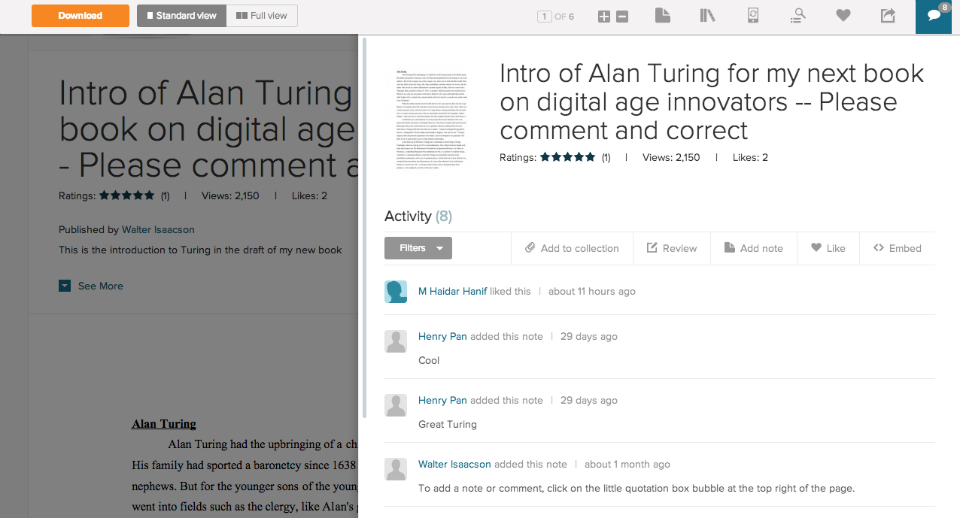Click the Review button
960x518 pixels.
(x=672, y=248)
